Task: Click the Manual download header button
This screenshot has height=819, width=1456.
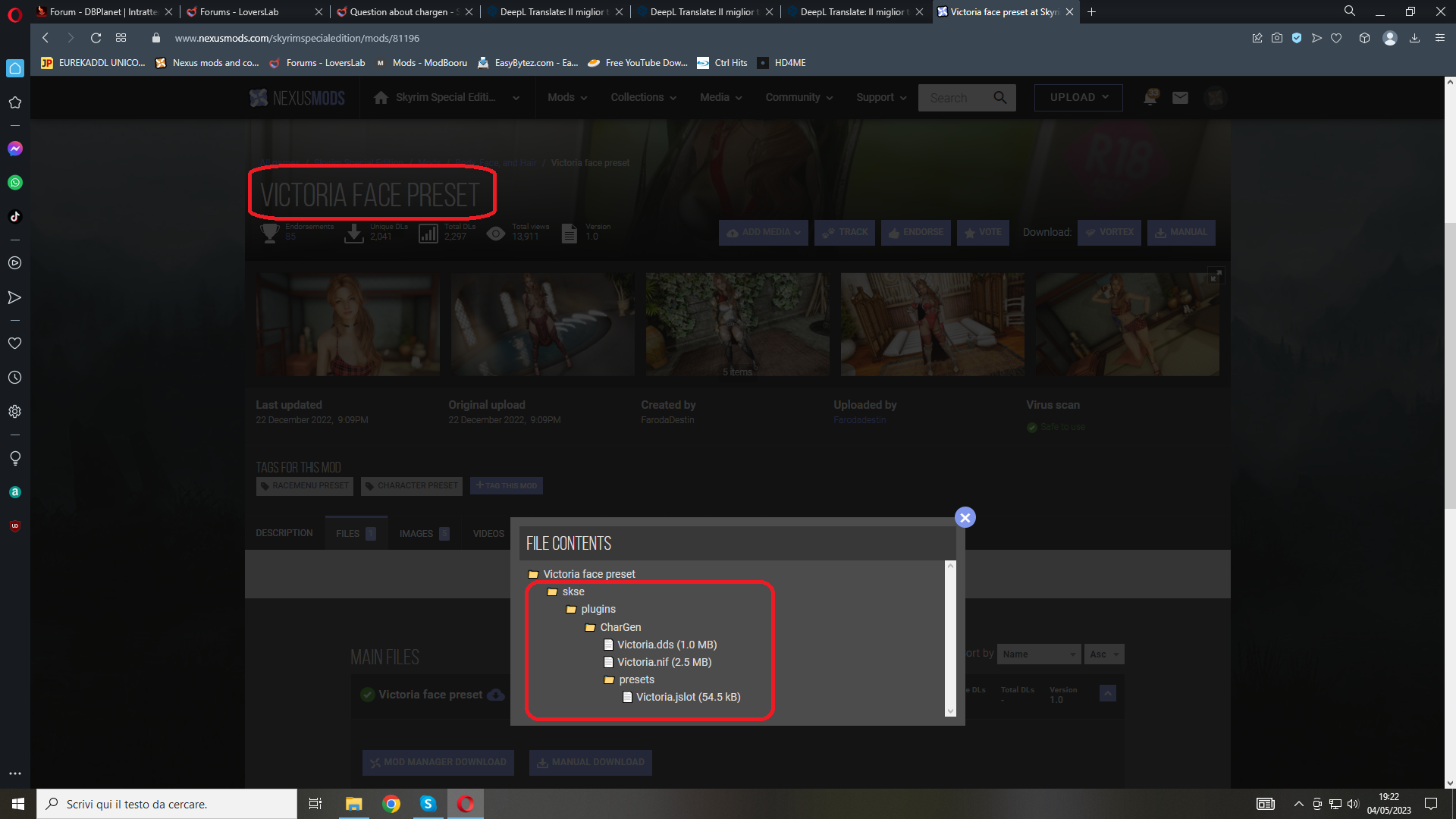Action: tap(1181, 233)
